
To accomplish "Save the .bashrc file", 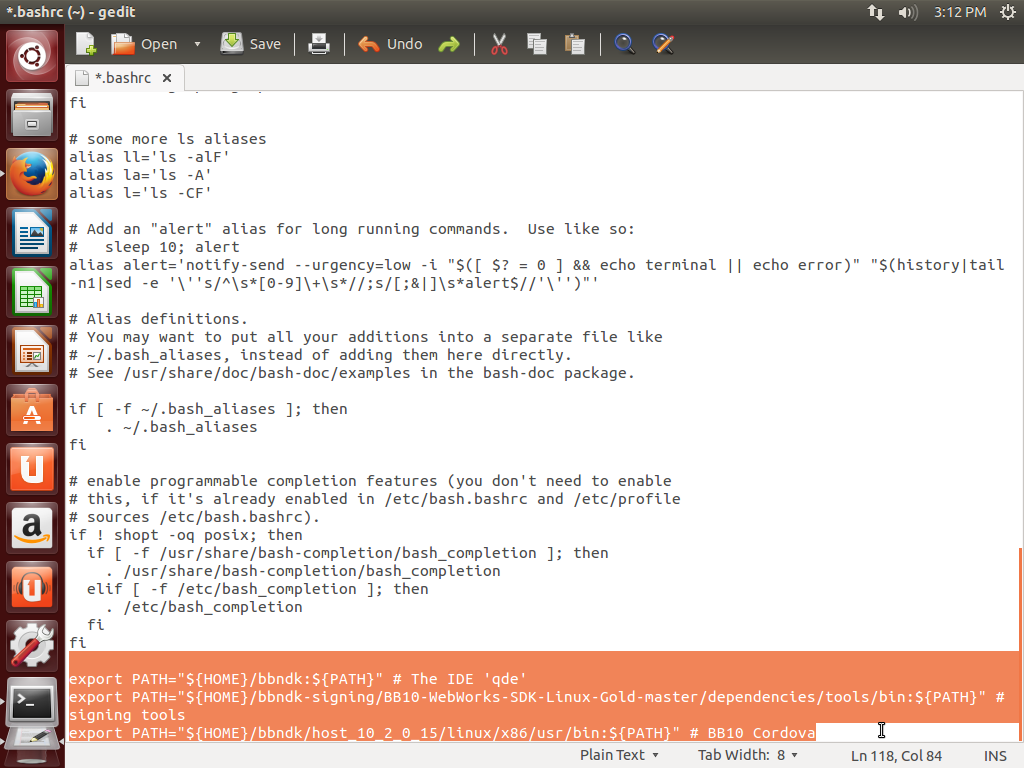I will coord(251,44).
